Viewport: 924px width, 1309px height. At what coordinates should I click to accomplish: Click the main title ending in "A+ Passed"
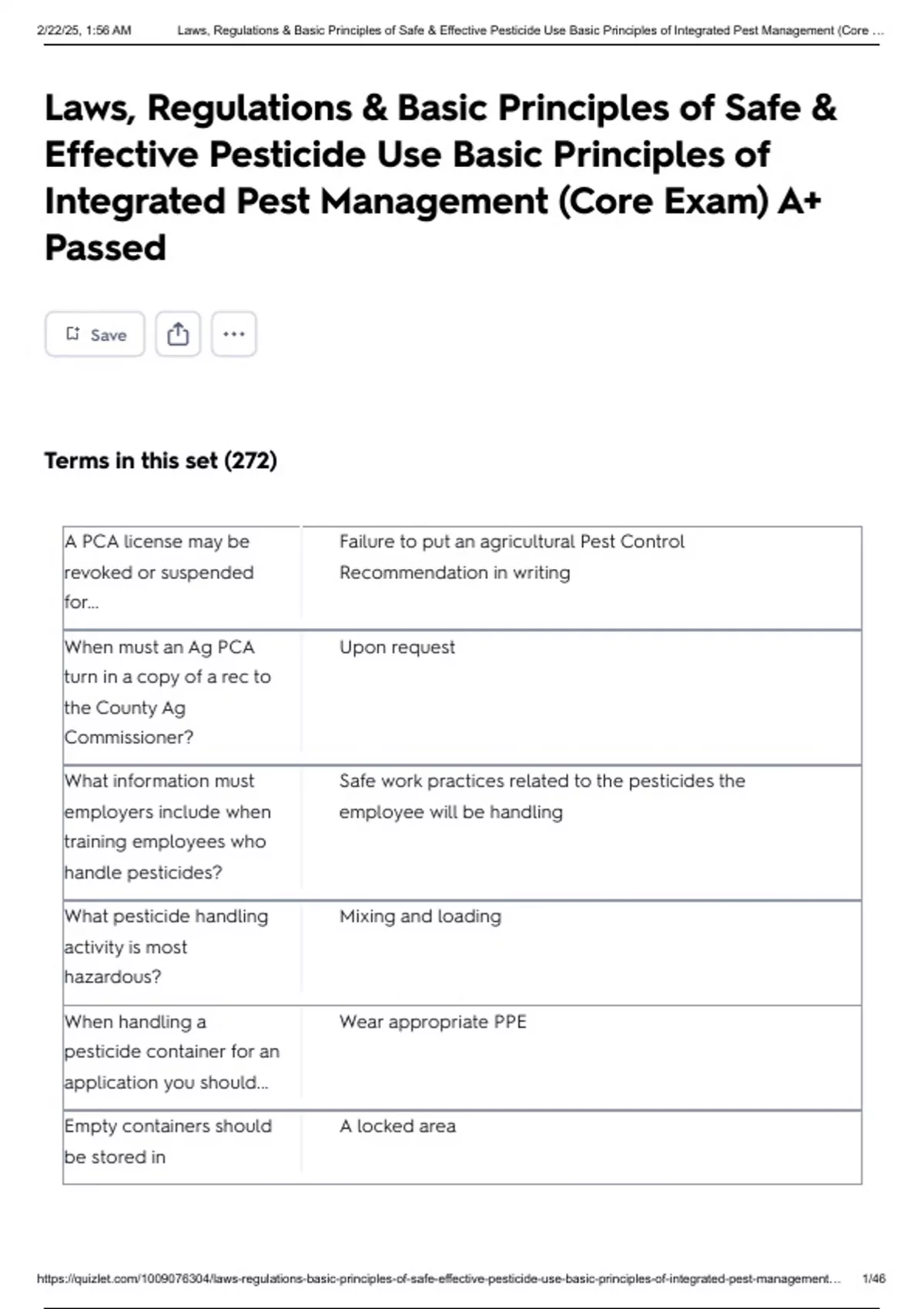(440, 177)
